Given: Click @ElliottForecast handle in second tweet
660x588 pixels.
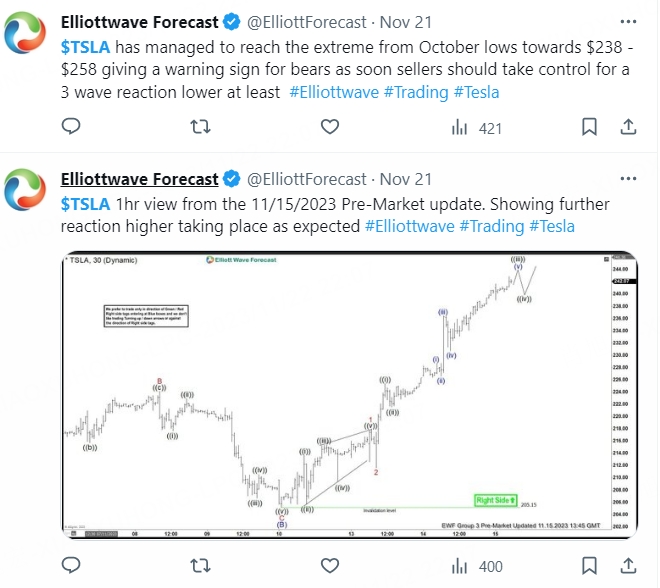Looking at the screenshot, I should (306, 179).
